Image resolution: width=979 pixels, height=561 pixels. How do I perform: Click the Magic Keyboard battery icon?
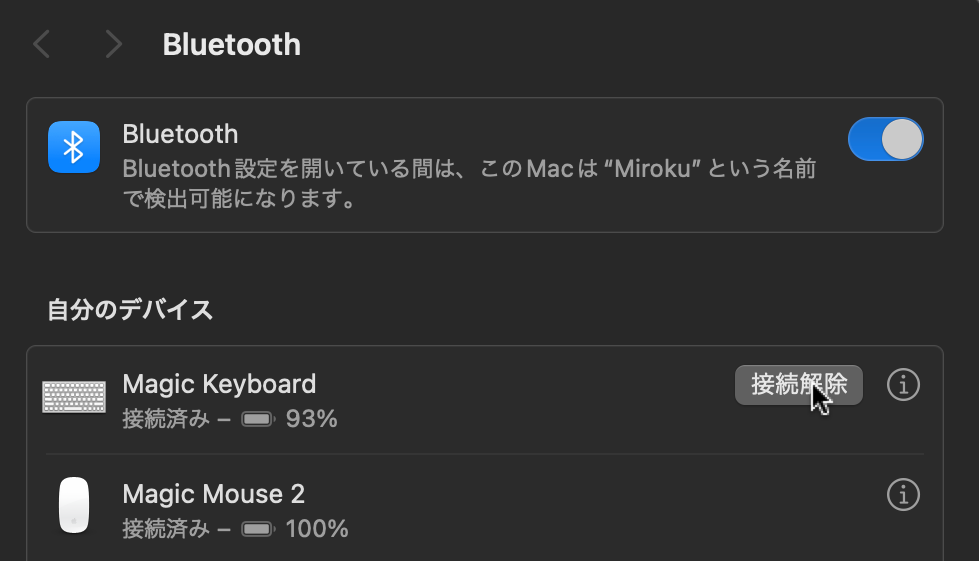257,419
